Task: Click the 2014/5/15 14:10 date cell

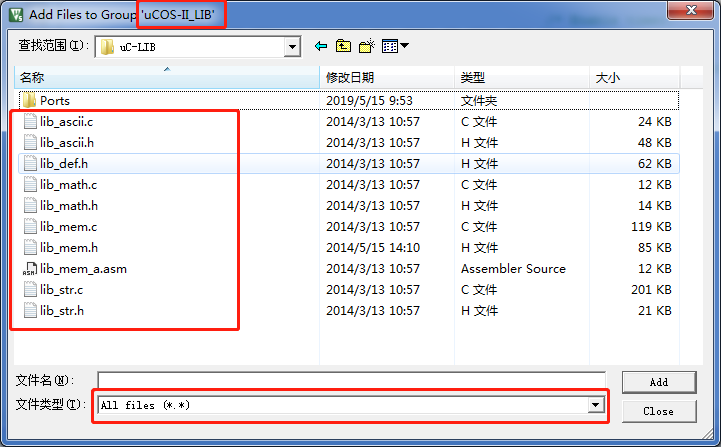Action: pos(373,248)
